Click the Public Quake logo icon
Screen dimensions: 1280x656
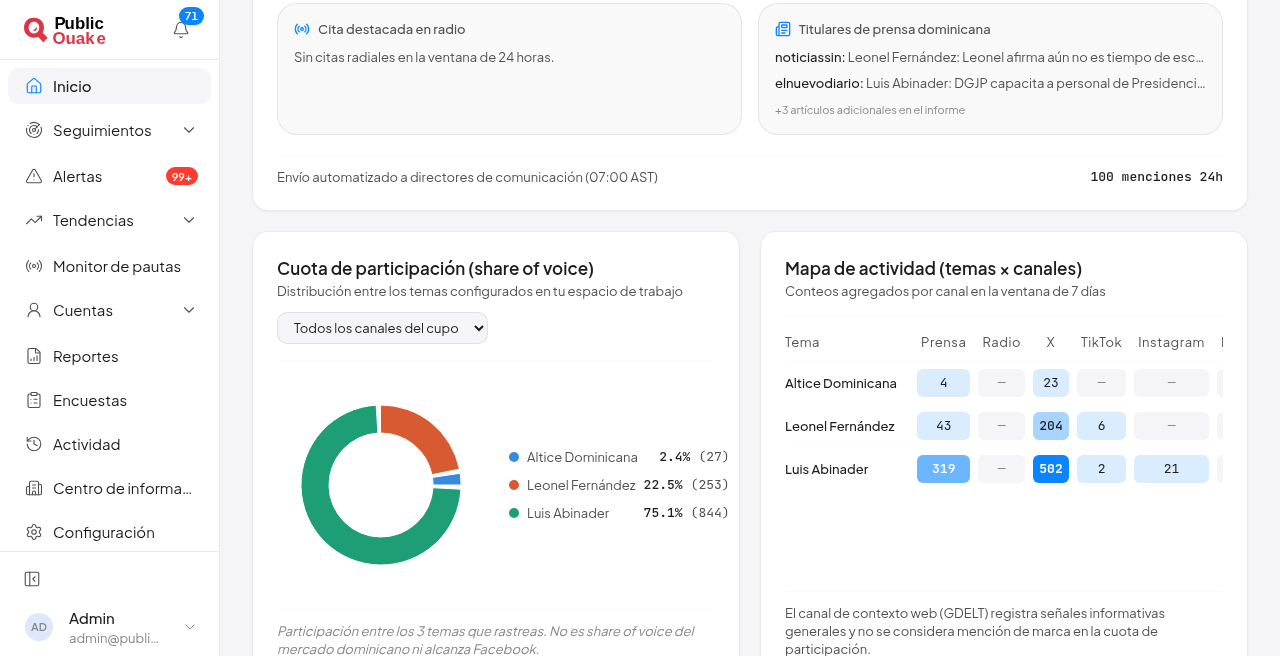35,29
